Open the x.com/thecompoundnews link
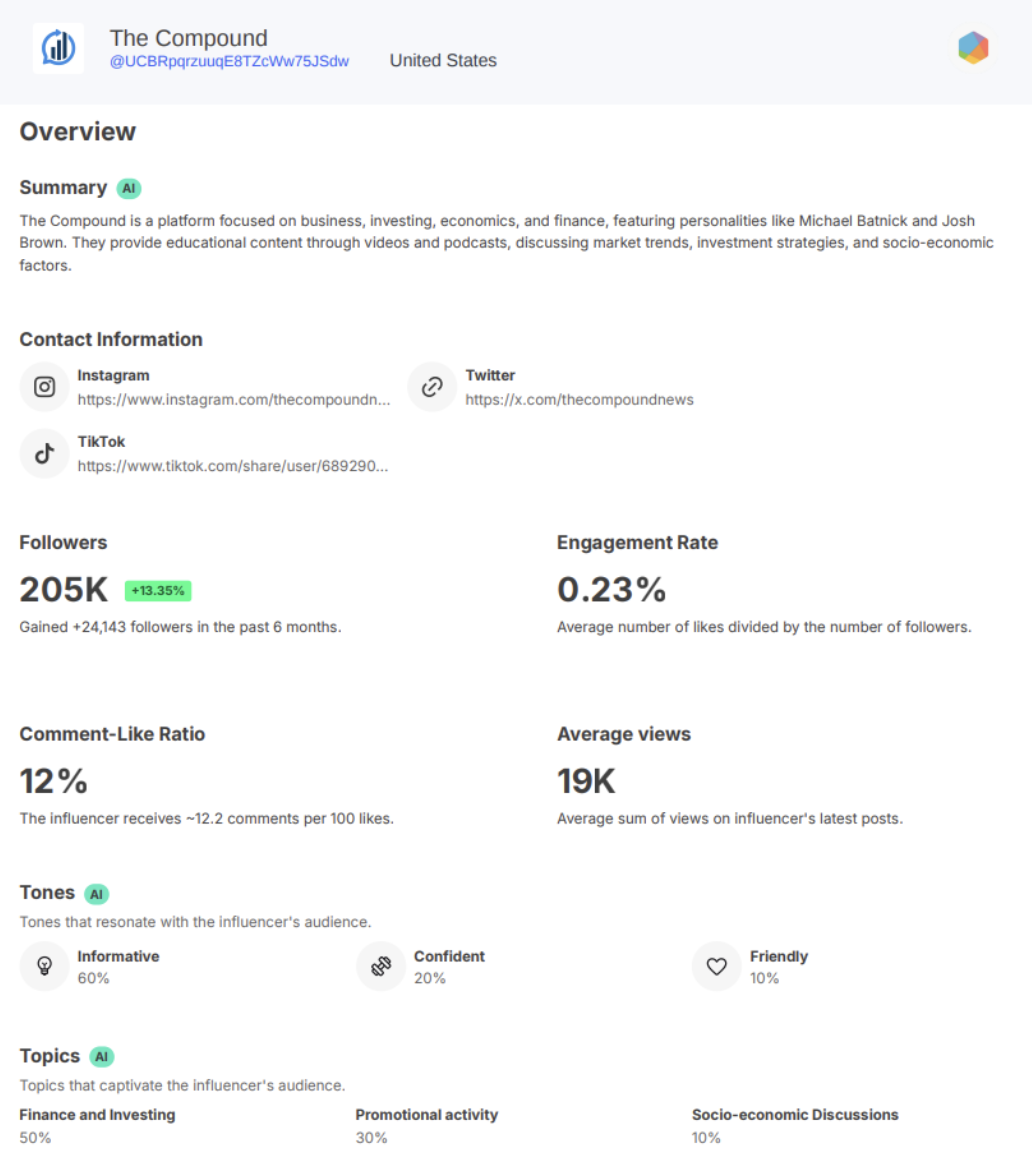The width and height of the screenshot is (1032, 1176). 579,400
